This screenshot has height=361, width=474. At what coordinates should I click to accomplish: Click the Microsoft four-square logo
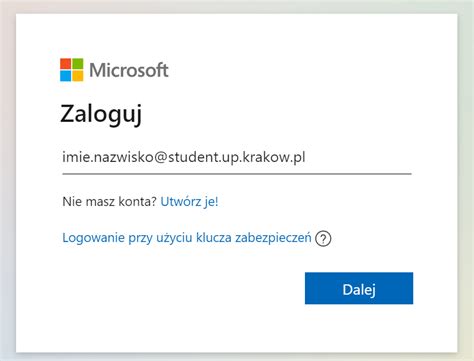point(72,70)
